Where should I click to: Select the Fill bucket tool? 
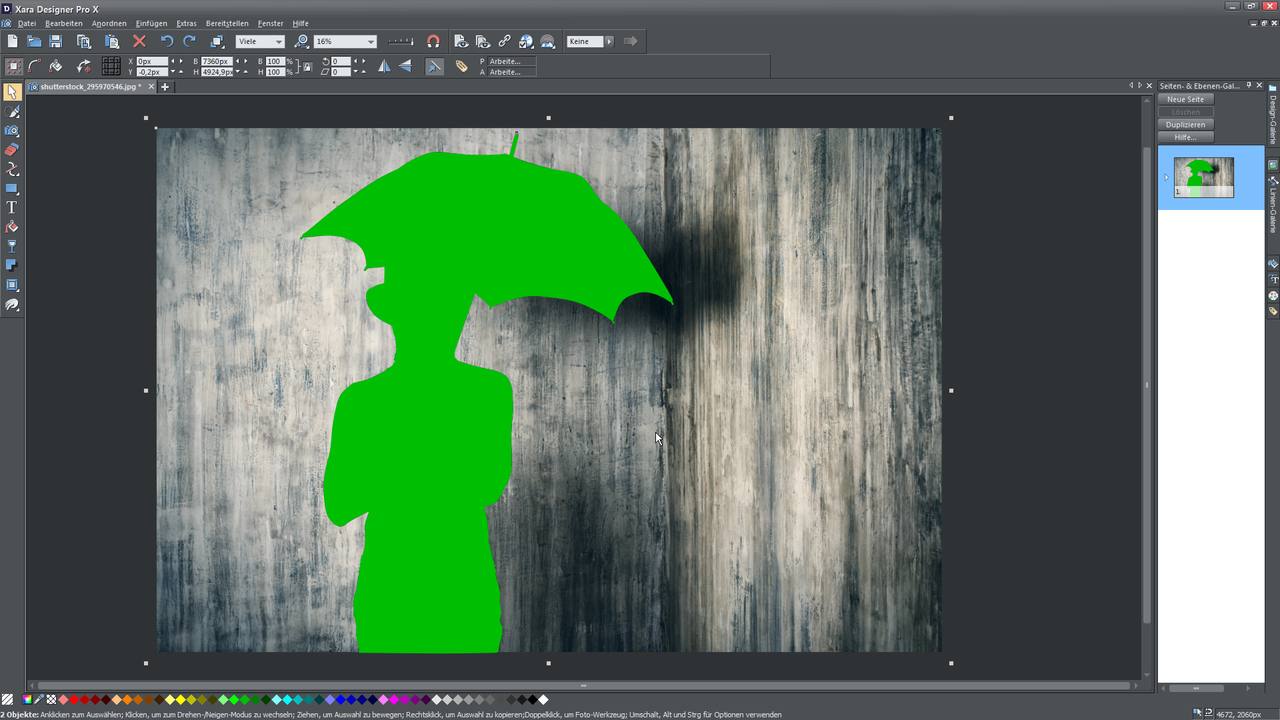coord(12,227)
